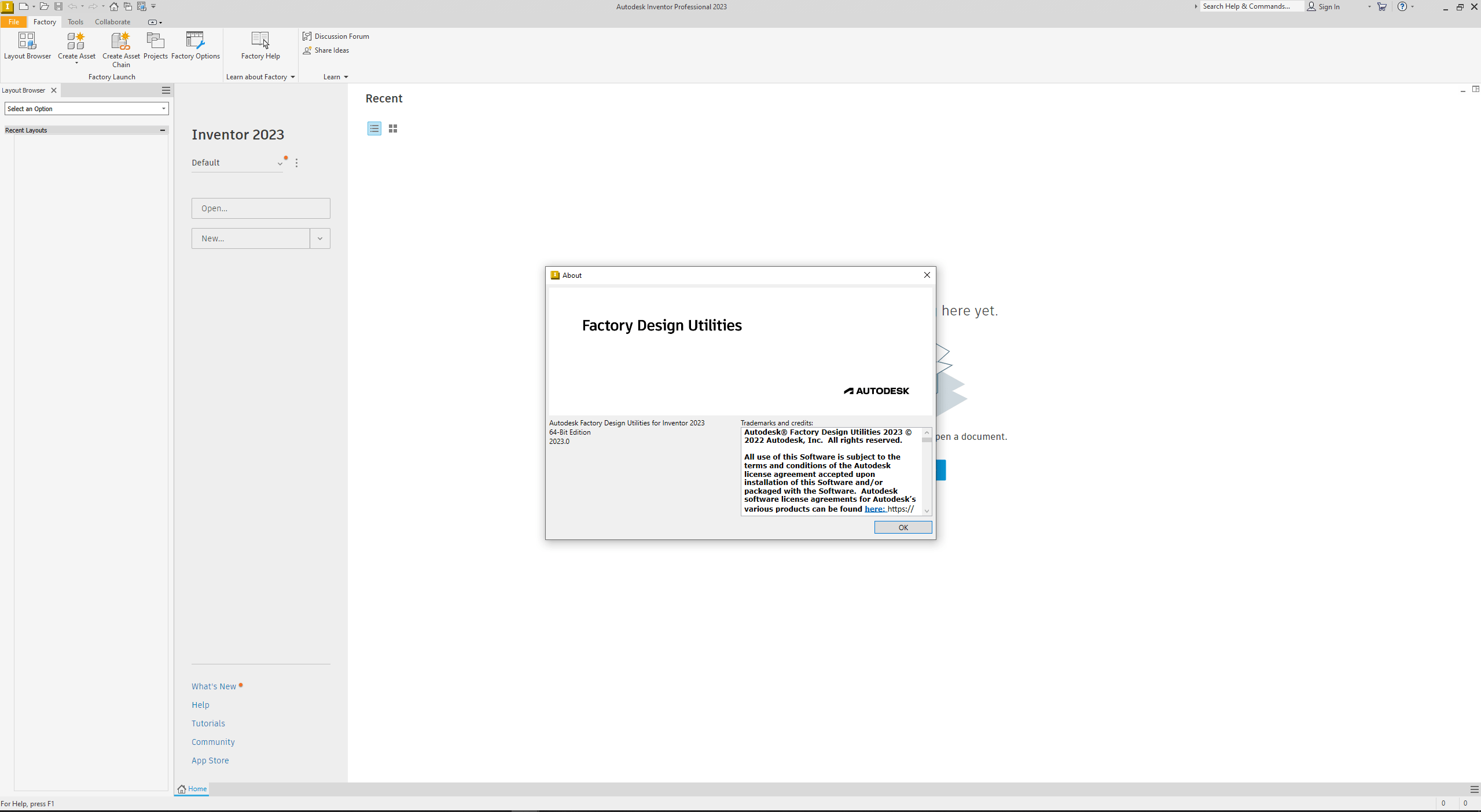Expand the New dropdown arrow
This screenshot has height=812, width=1481.
pos(320,238)
